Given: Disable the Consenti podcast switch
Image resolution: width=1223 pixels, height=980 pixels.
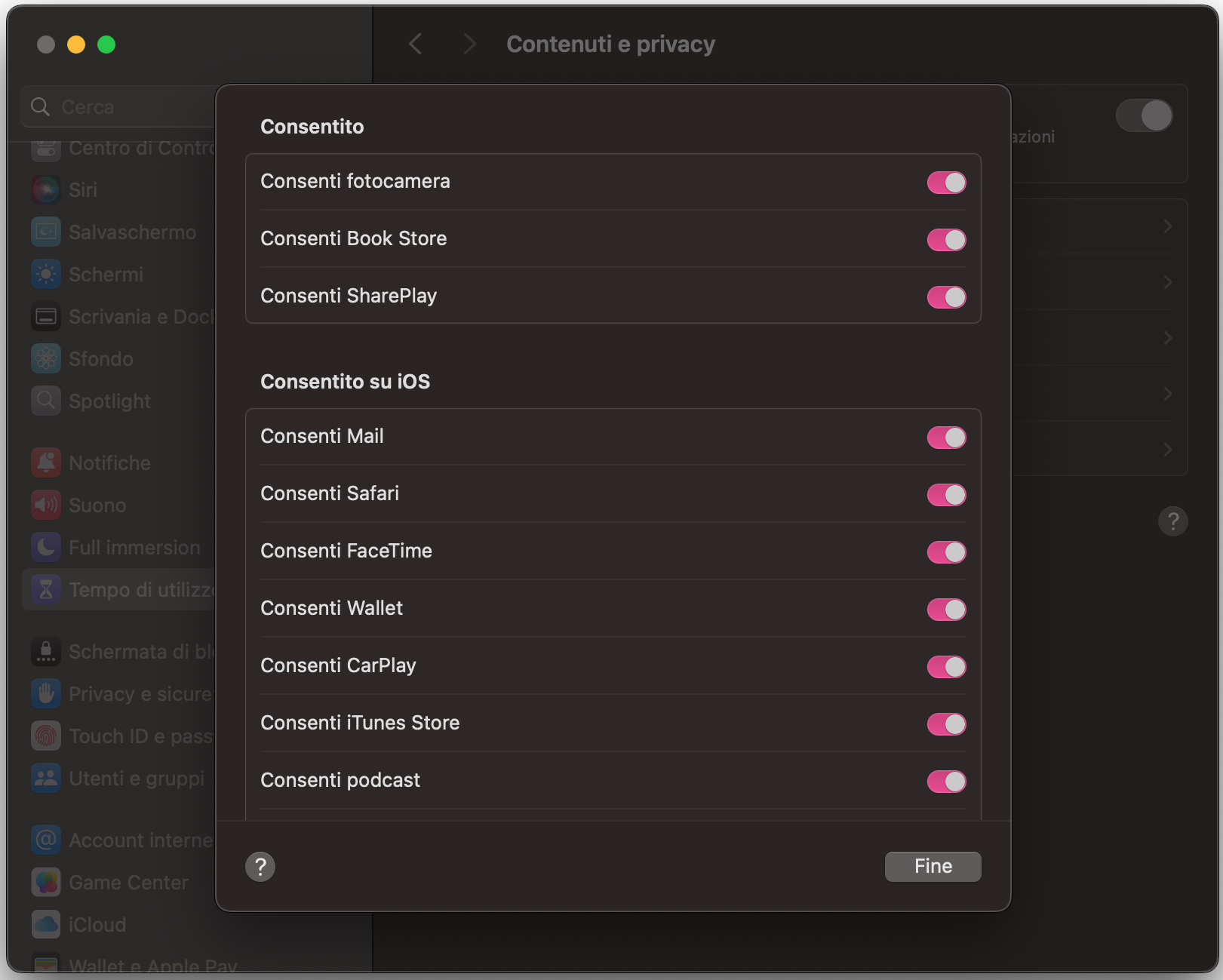Looking at the screenshot, I should point(947,782).
